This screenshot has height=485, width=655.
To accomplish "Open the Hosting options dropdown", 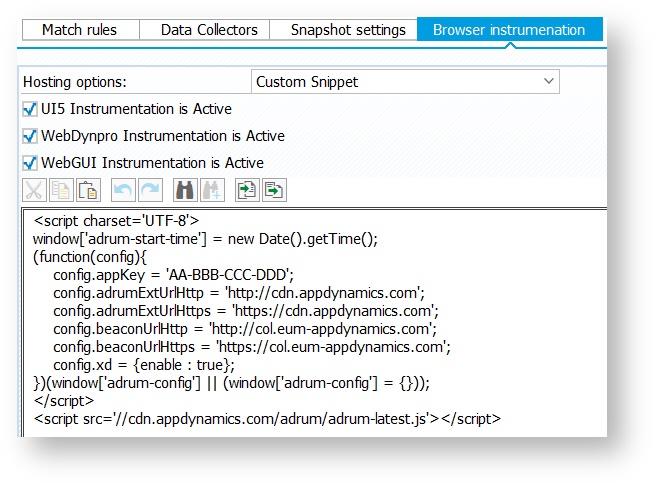I will click(405, 81).
